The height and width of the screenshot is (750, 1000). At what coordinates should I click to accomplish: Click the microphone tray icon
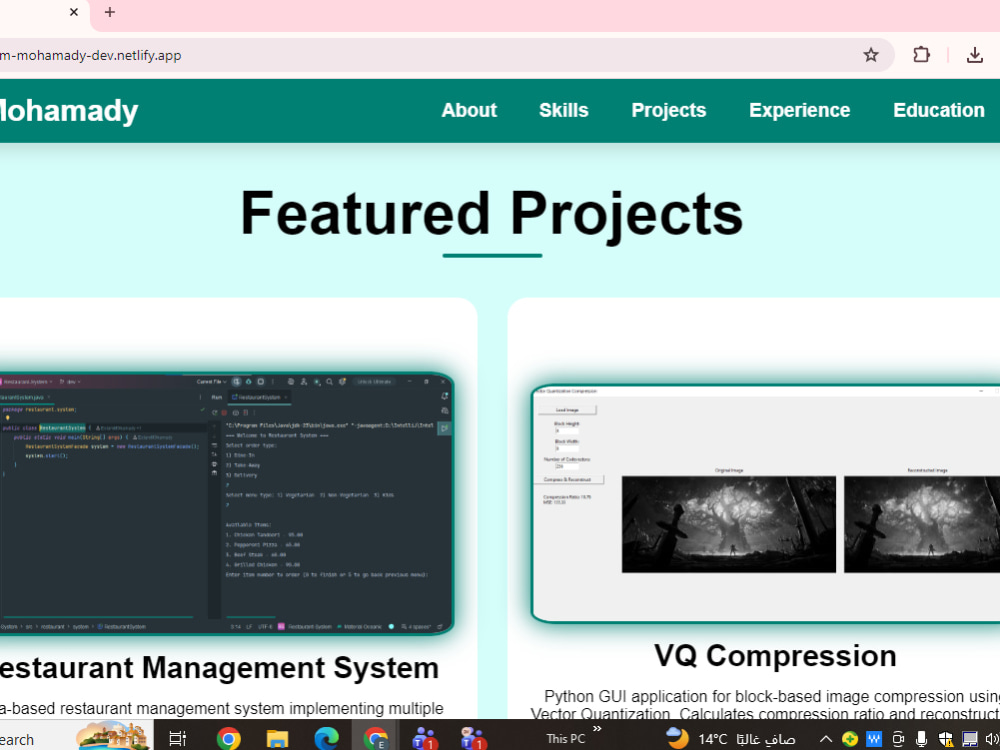coord(921,739)
